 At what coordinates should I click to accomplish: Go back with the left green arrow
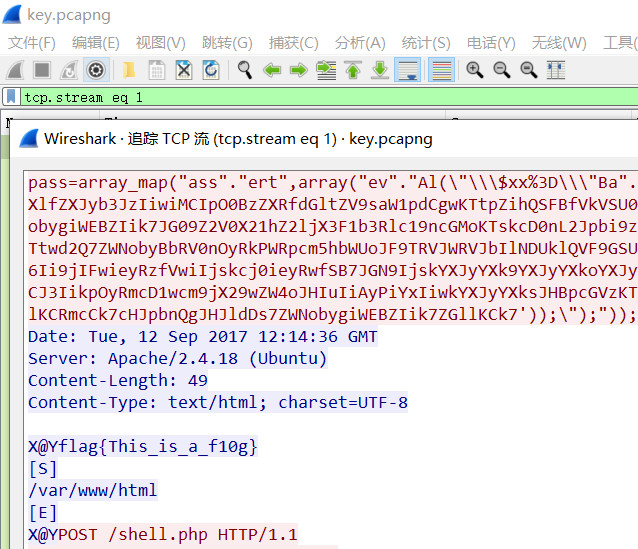click(272, 70)
